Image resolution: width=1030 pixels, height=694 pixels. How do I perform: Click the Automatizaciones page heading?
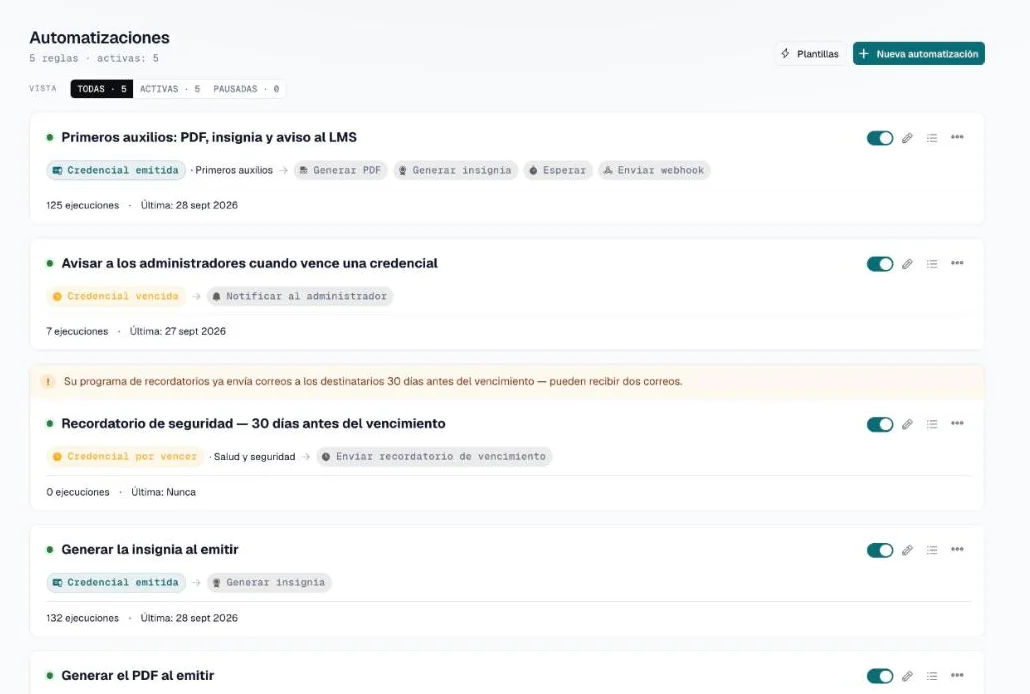[x=99, y=37]
